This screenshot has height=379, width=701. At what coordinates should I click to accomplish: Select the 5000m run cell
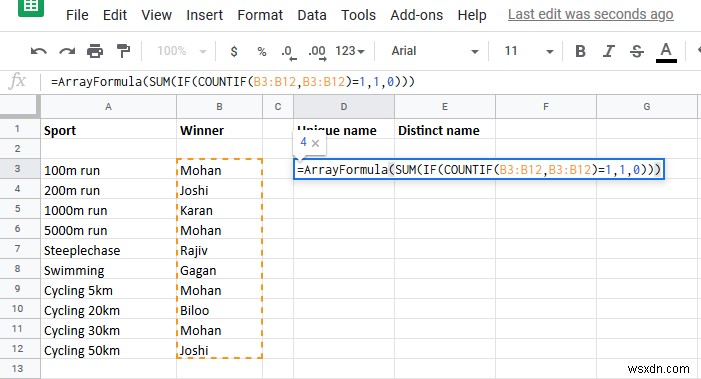tap(108, 229)
